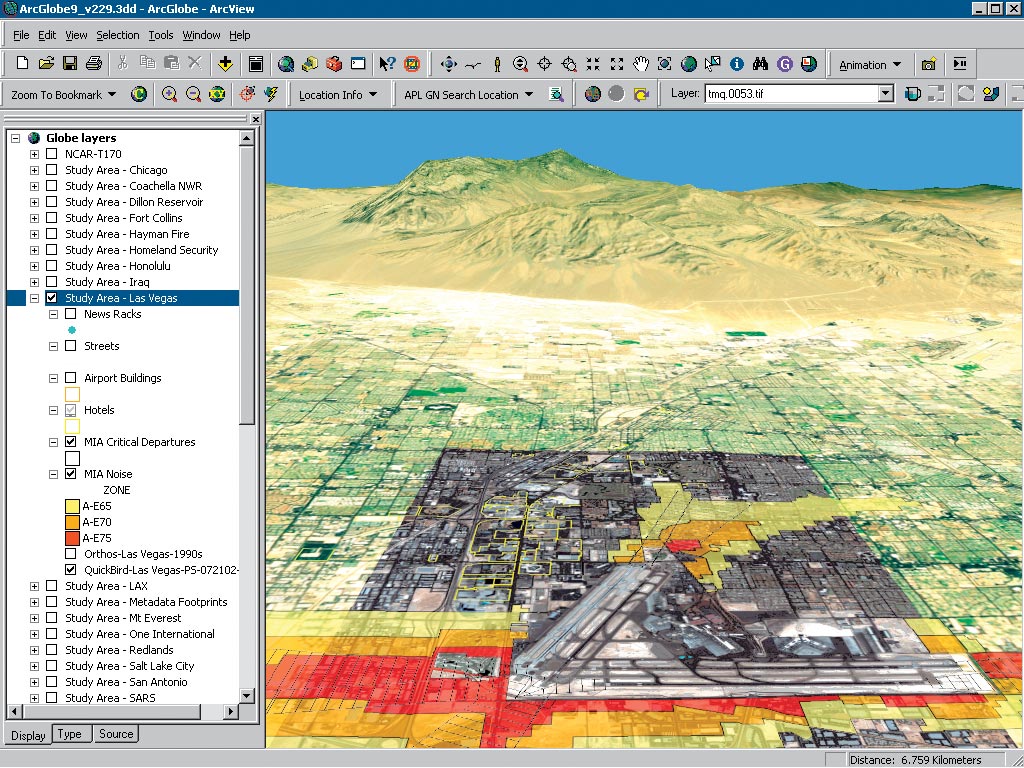Turn on Orthos-Las Vegas-1990s layer
Image resolution: width=1024 pixels, height=768 pixels.
[71, 554]
